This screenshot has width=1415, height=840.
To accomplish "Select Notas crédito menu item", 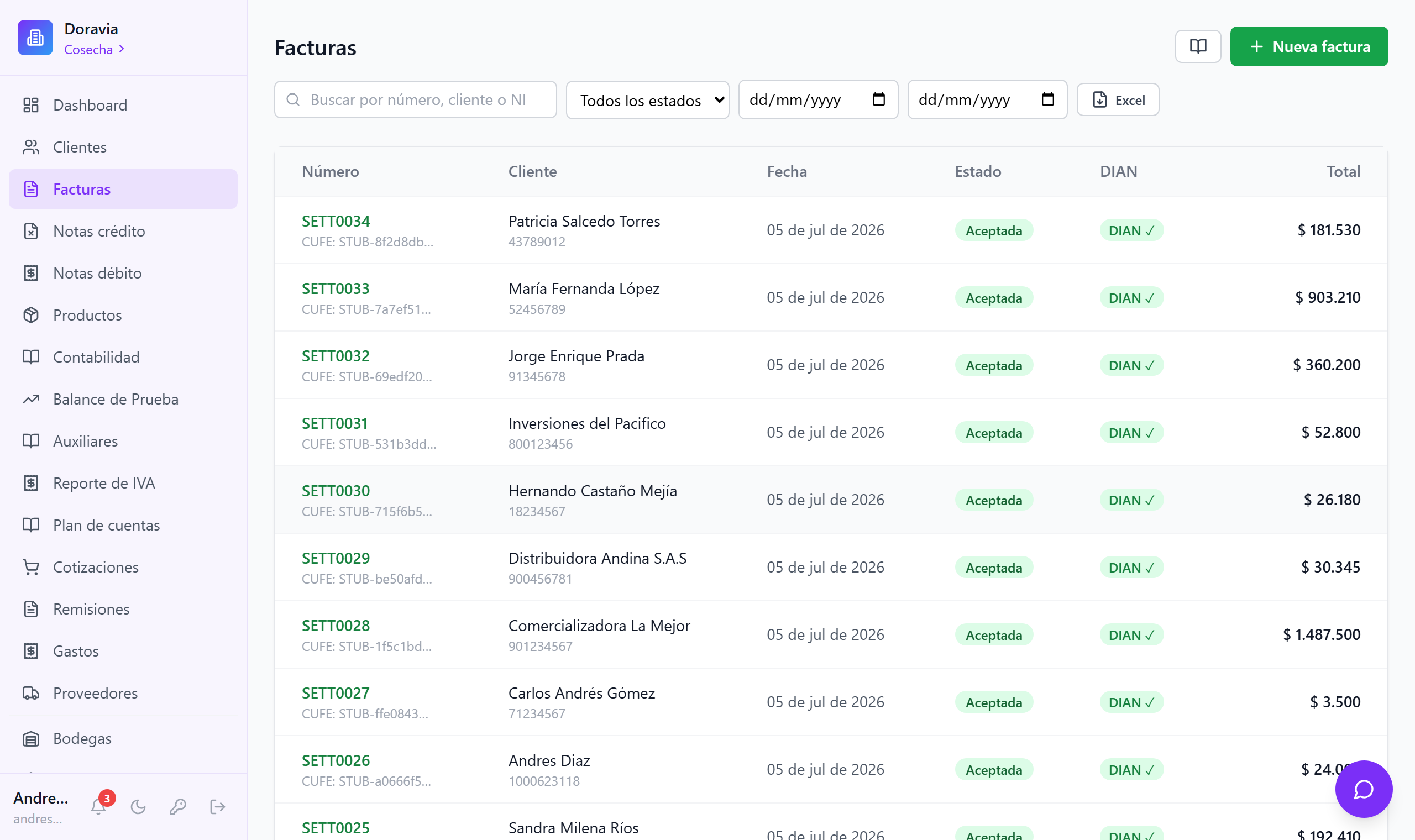I will 123,231.
